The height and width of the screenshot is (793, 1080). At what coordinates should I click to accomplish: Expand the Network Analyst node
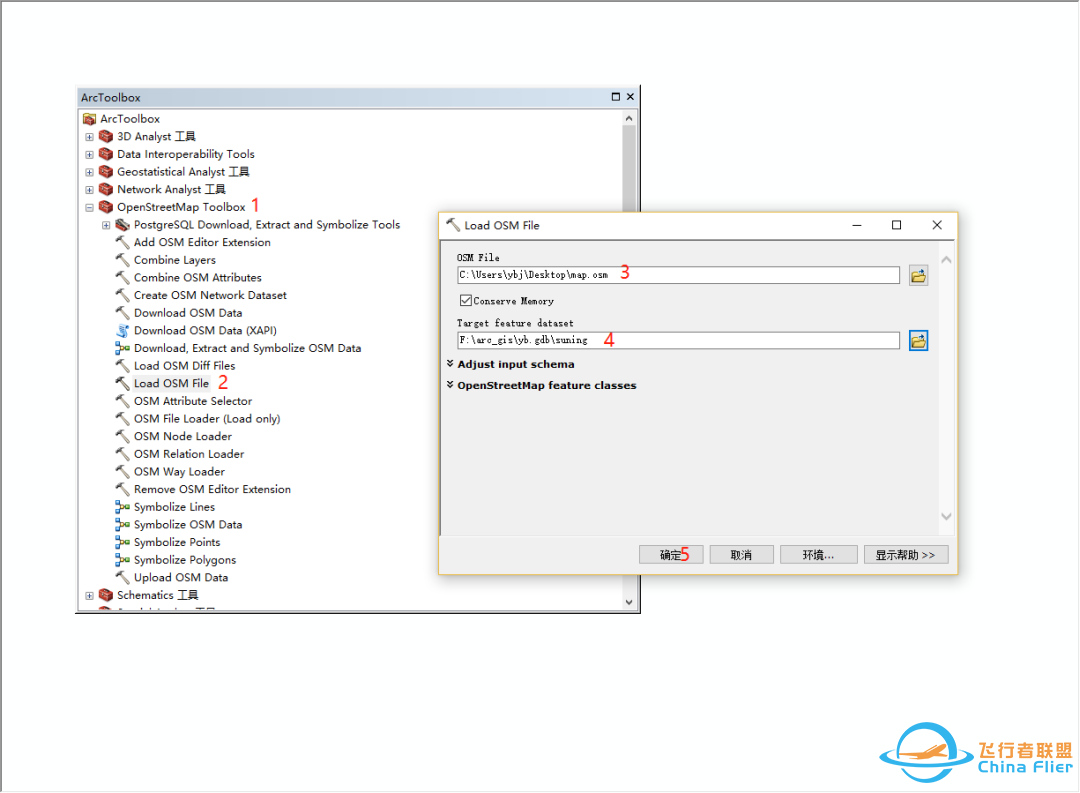tap(90, 190)
